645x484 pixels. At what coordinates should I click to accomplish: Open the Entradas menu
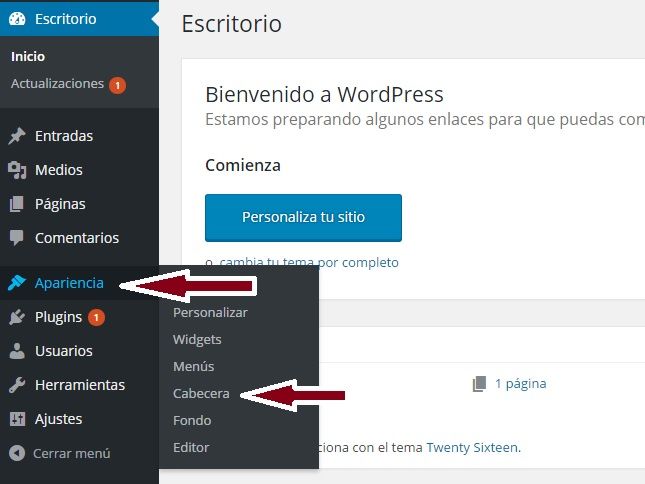click(x=64, y=136)
